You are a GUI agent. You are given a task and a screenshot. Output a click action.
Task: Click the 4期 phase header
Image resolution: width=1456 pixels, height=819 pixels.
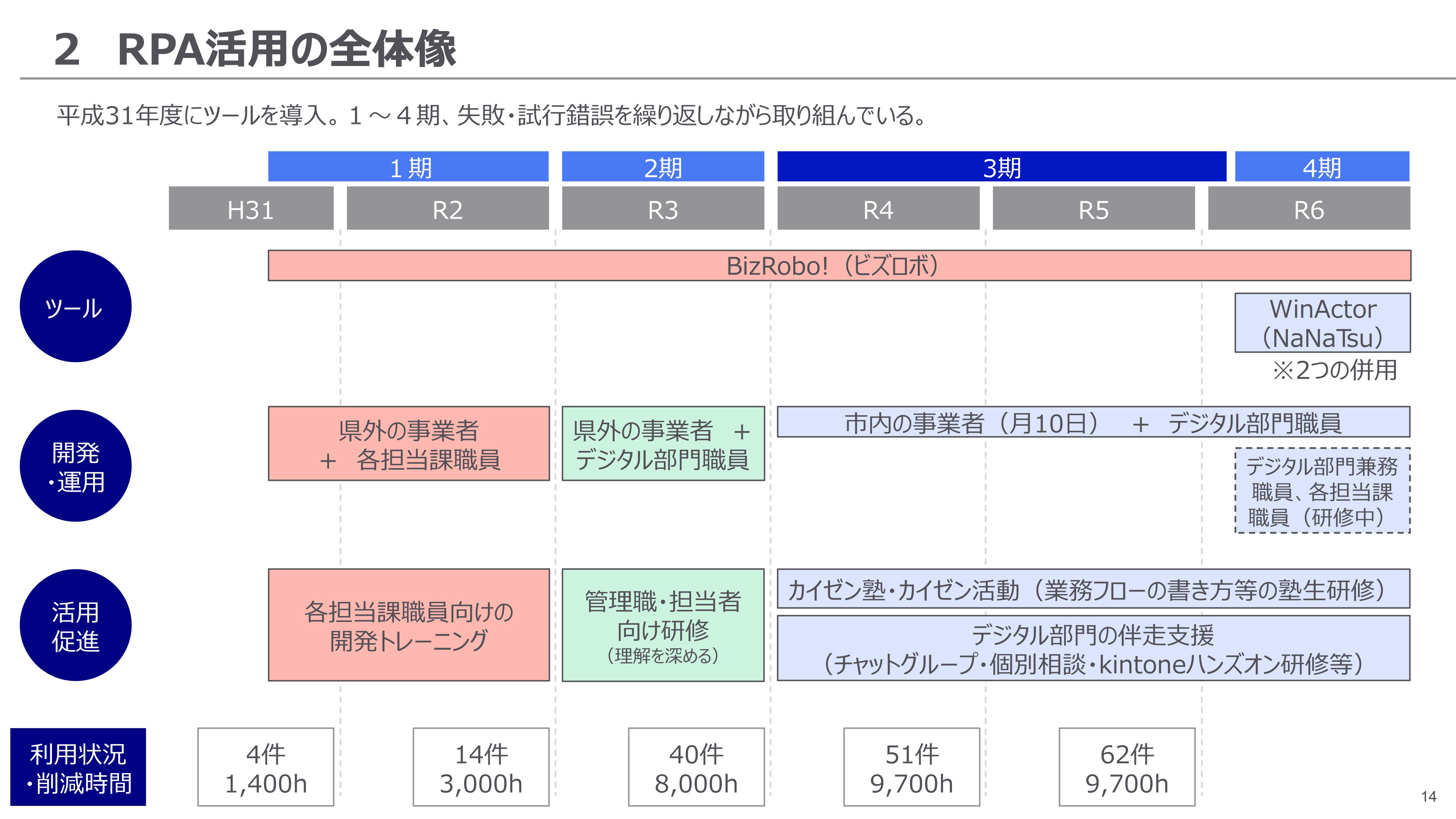tap(1321, 167)
